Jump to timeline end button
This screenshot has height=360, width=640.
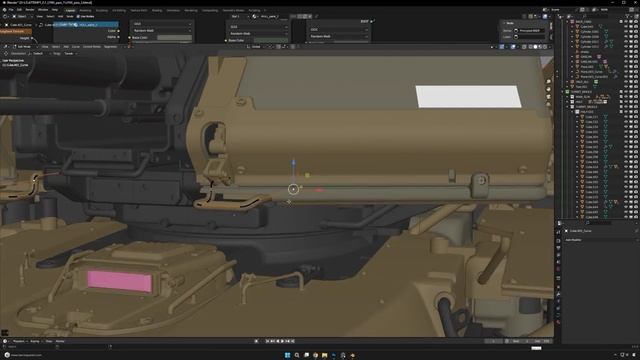click(292, 341)
